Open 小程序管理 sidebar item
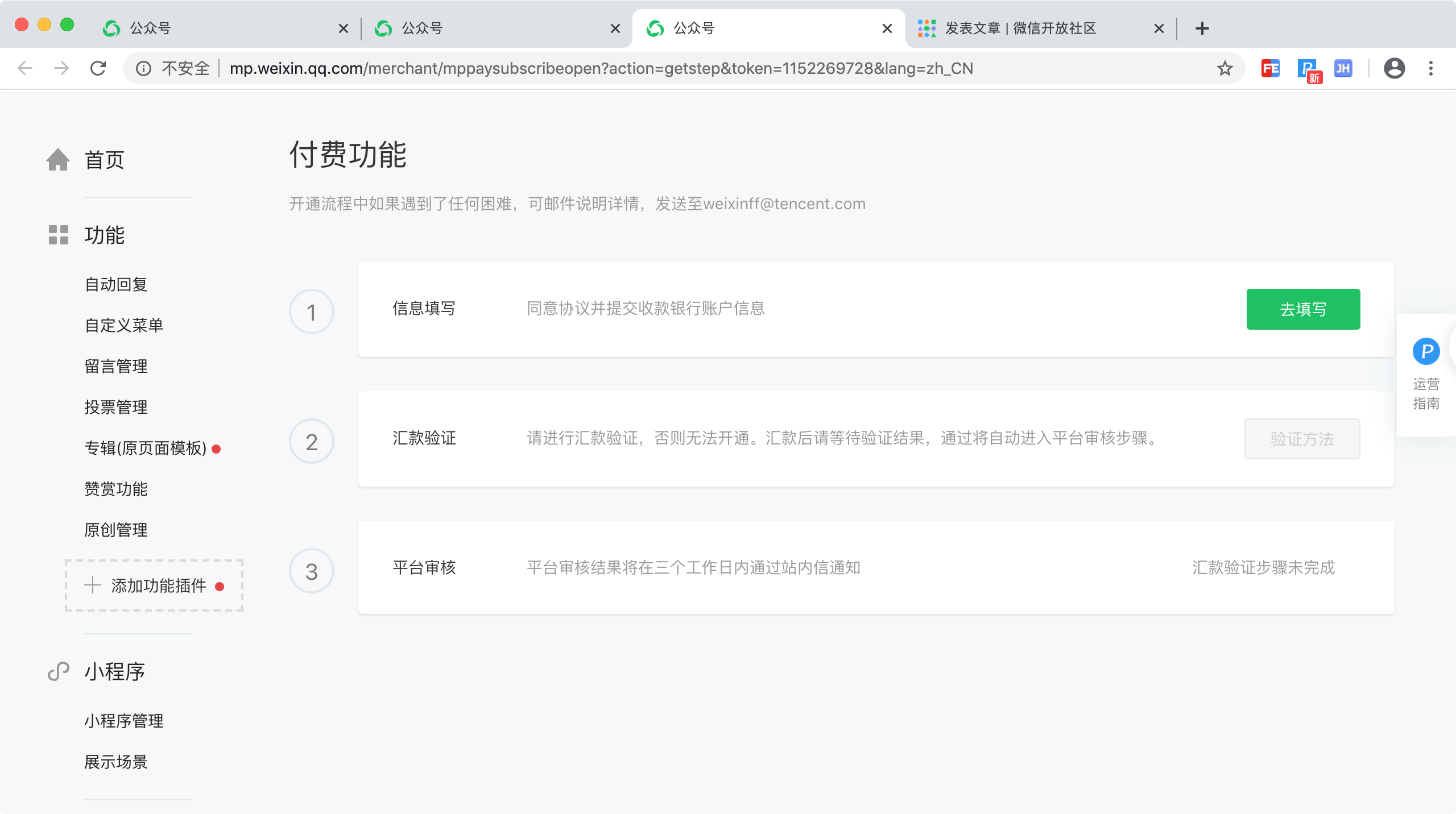1456x814 pixels. coord(124,721)
